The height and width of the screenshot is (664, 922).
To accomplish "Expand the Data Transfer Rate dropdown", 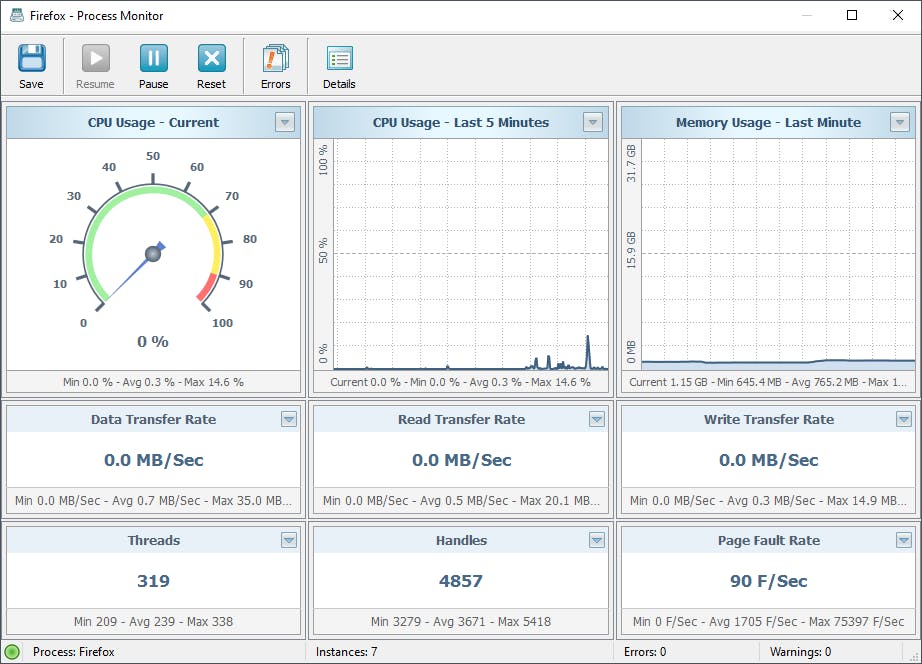I will [x=289, y=419].
